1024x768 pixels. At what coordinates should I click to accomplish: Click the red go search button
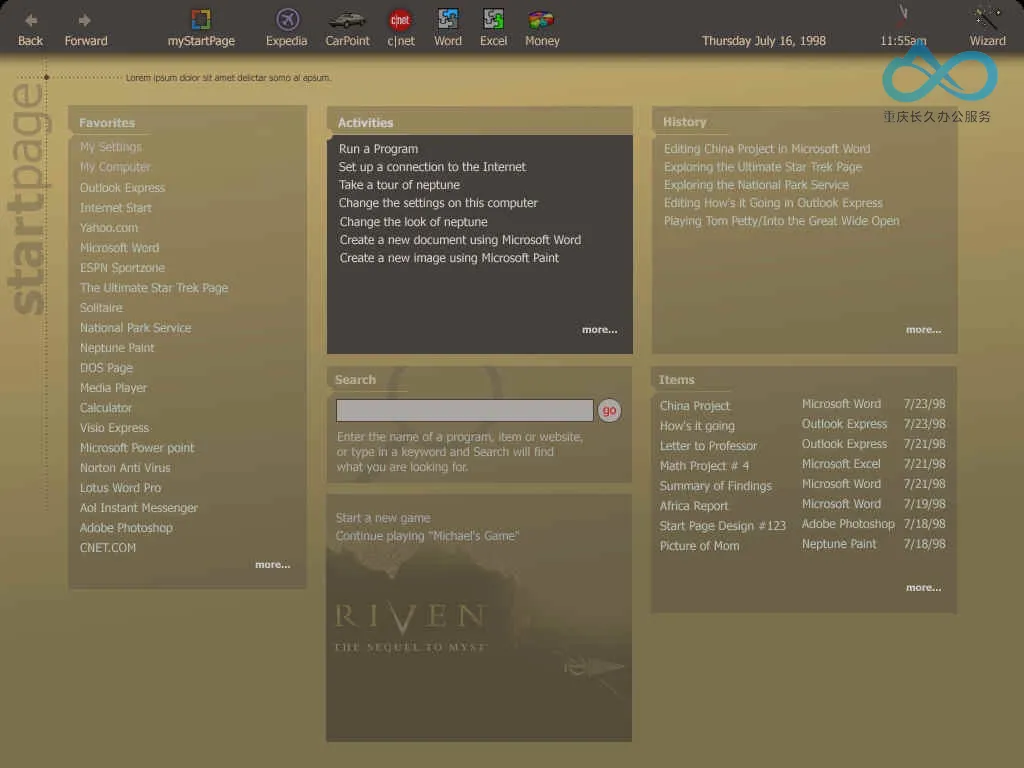[609, 411]
